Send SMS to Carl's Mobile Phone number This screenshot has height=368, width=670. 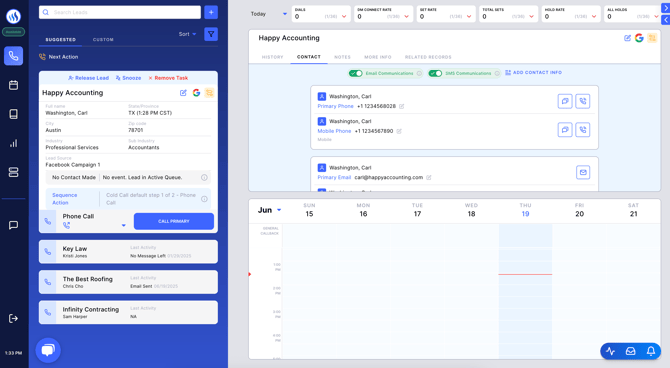pos(565,130)
